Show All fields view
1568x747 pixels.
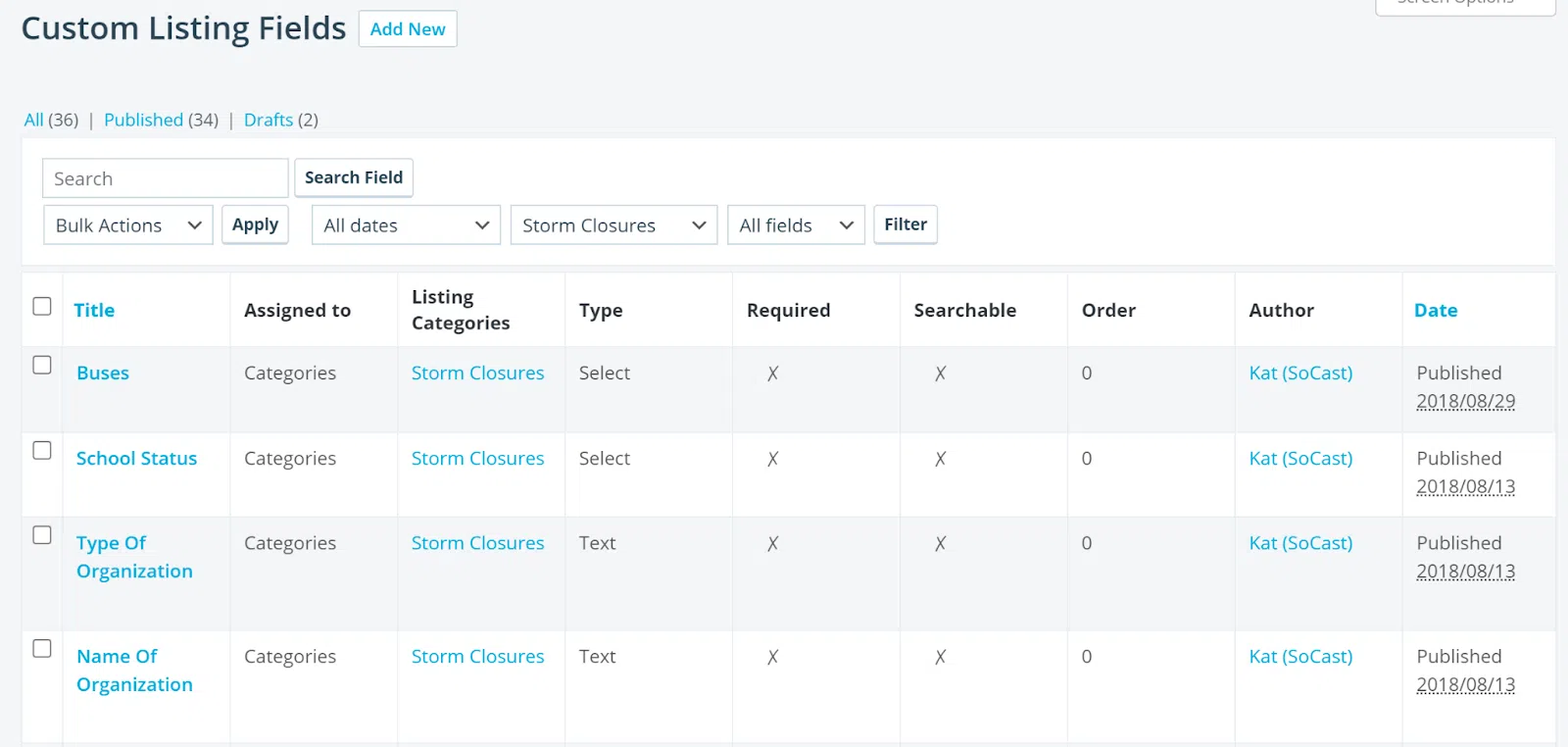point(33,120)
